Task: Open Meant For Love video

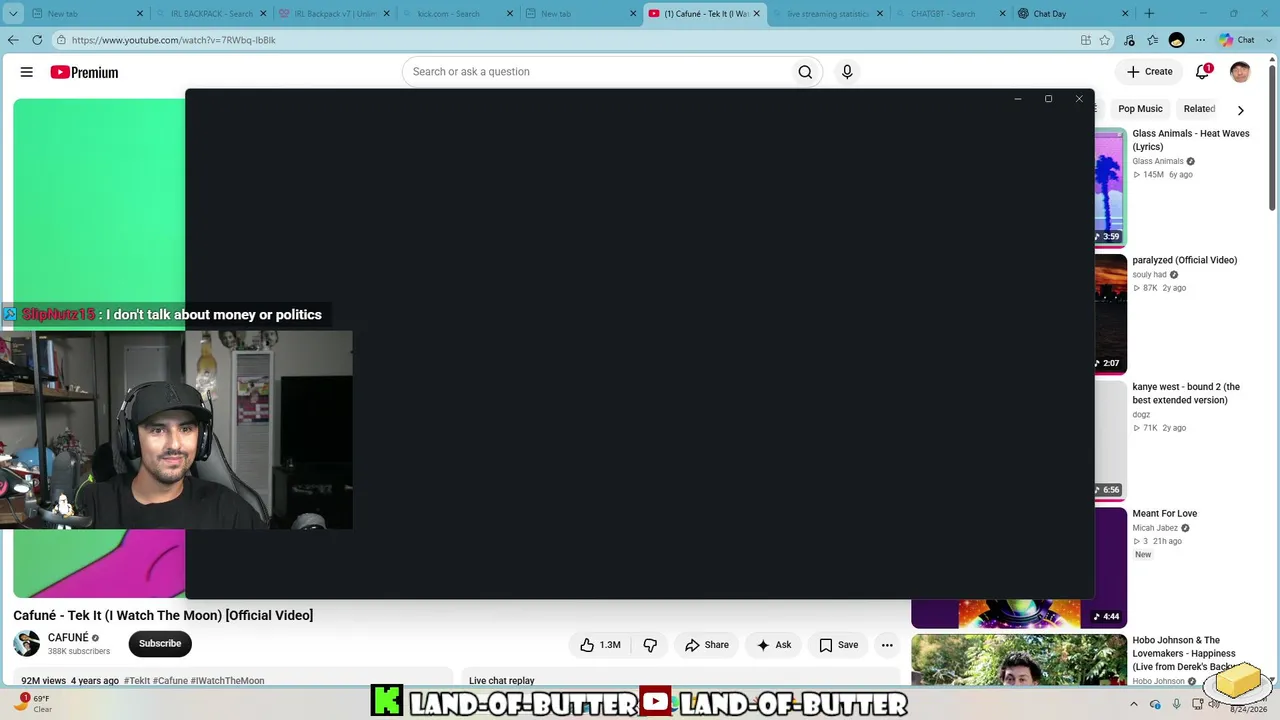Action: click(1165, 514)
